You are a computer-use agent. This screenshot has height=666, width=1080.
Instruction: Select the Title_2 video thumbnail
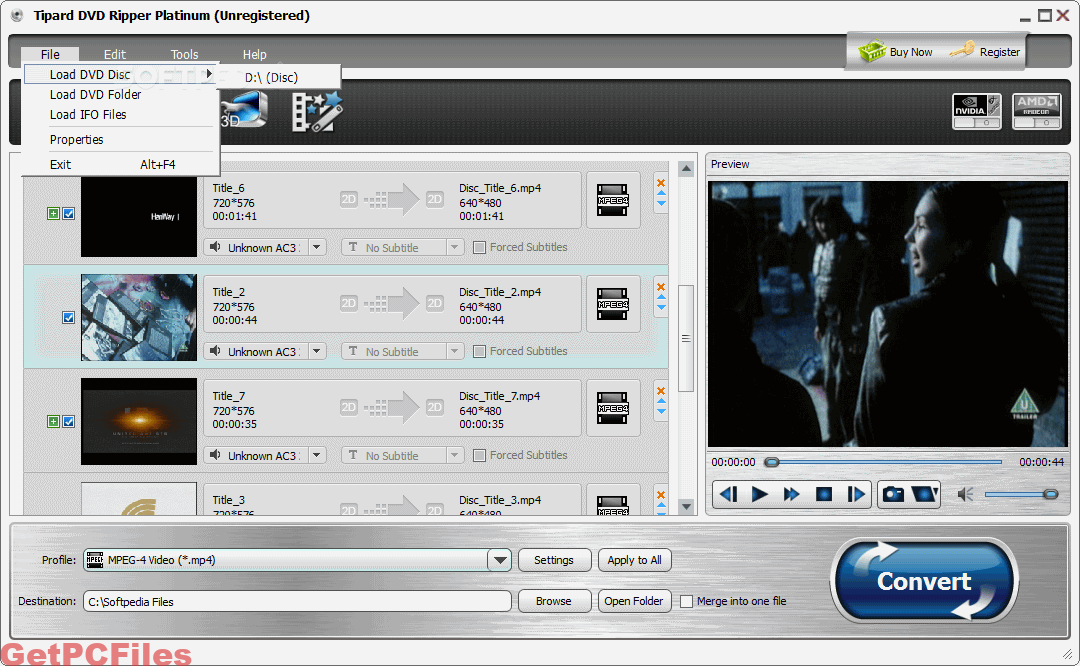pos(138,318)
